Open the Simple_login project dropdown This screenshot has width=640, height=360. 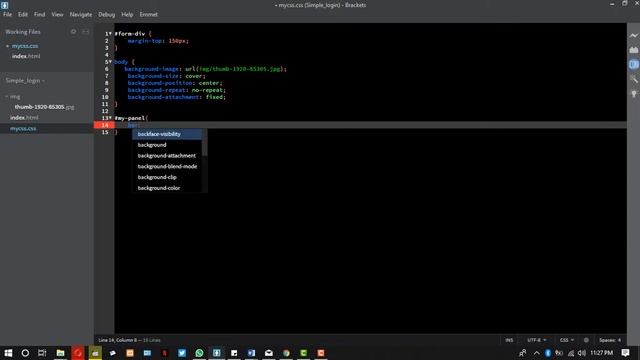point(25,80)
